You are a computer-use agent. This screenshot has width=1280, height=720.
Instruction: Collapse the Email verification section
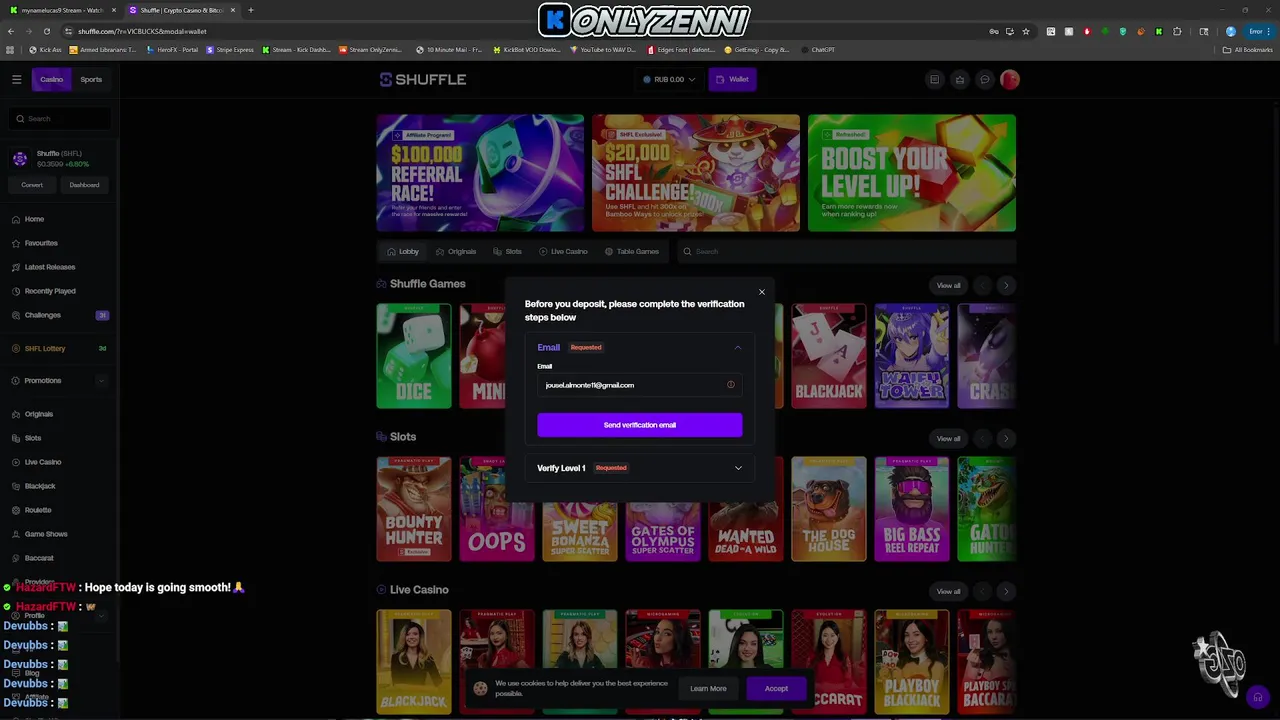click(x=738, y=347)
